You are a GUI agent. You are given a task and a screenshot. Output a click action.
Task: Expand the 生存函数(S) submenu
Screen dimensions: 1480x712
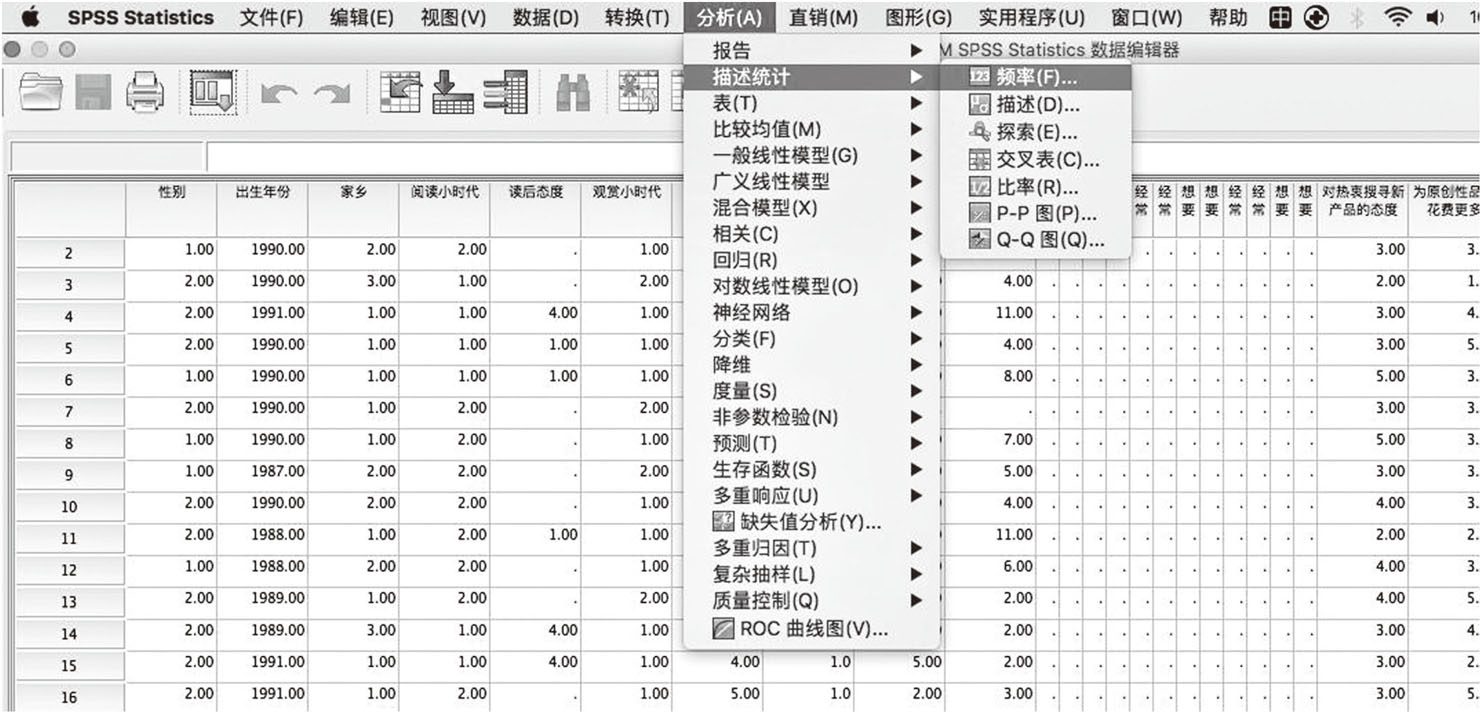[811, 469]
